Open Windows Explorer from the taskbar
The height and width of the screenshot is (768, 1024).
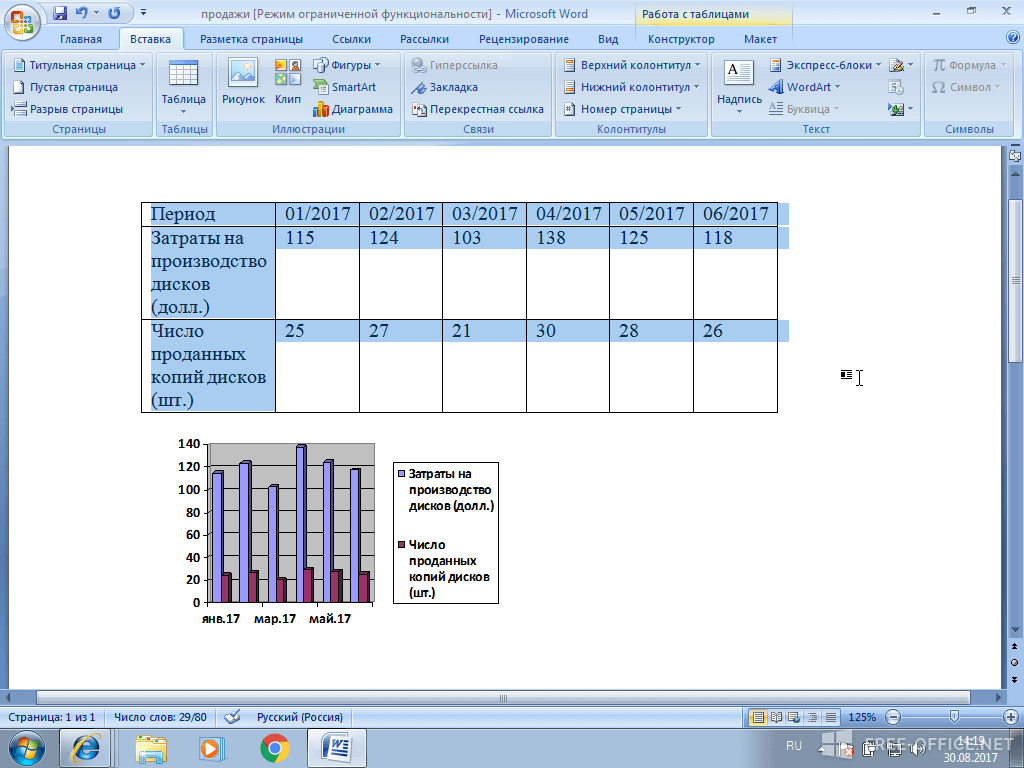[151, 748]
